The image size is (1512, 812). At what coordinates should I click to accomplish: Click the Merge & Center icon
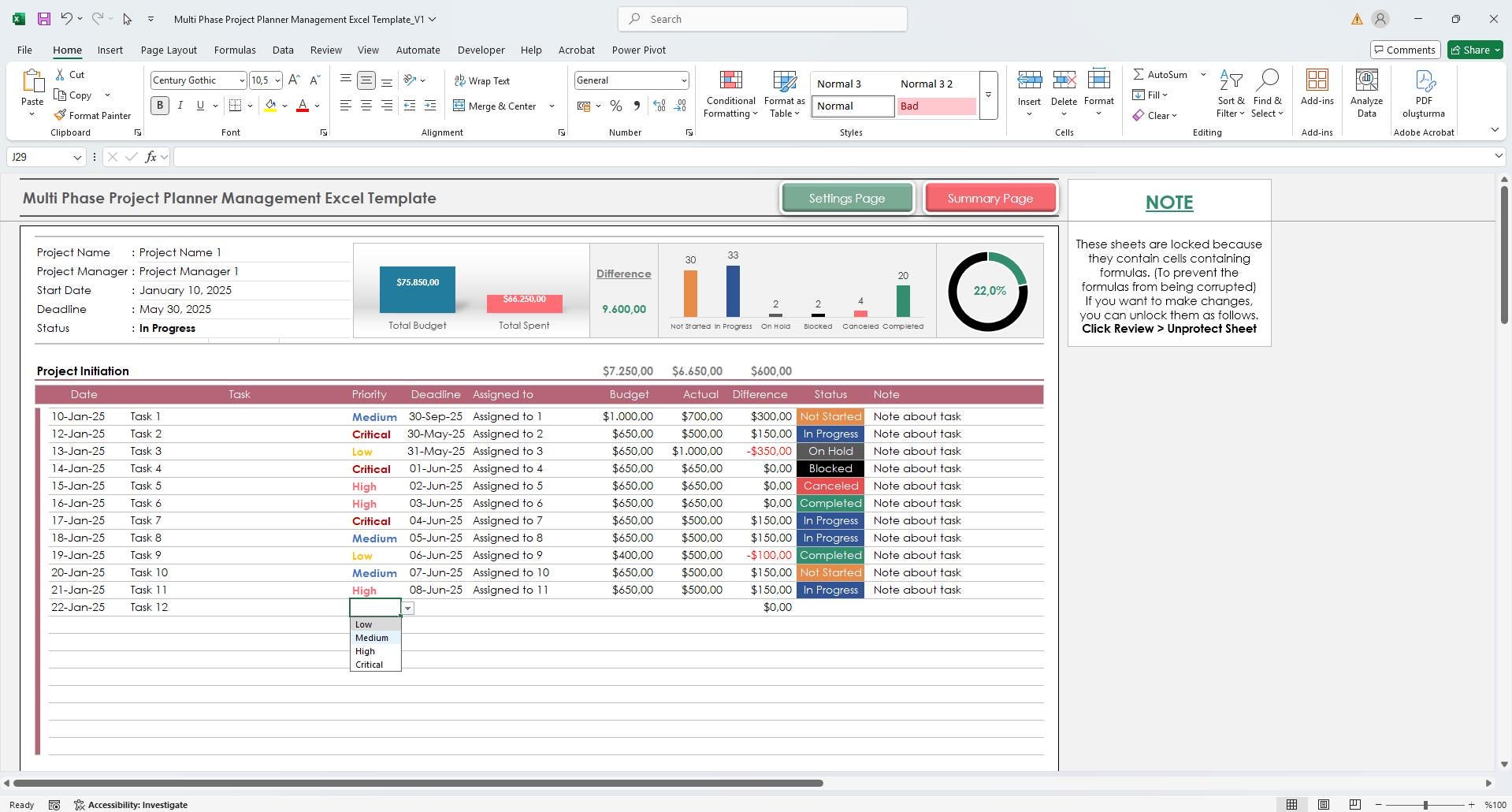[496, 106]
